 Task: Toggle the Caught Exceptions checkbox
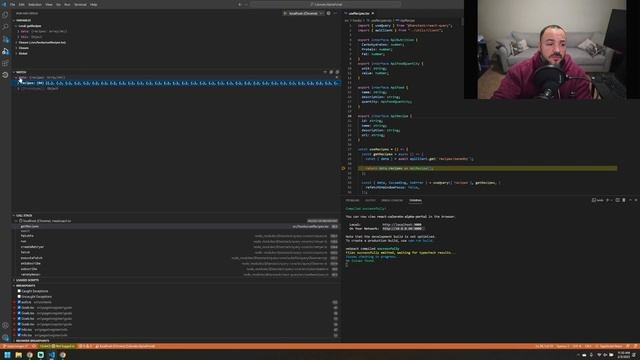point(19,291)
